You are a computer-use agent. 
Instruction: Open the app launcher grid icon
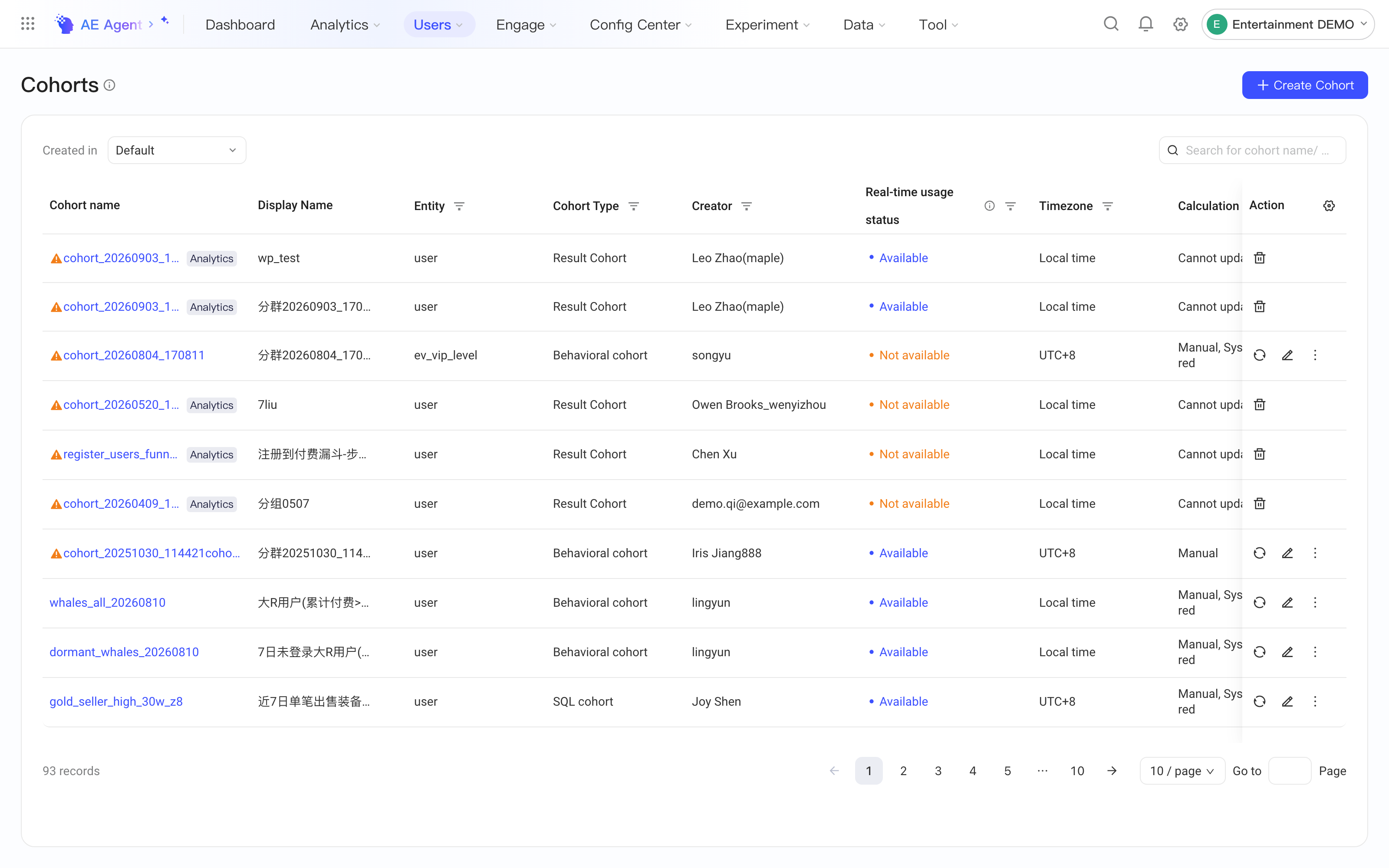(27, 24)
